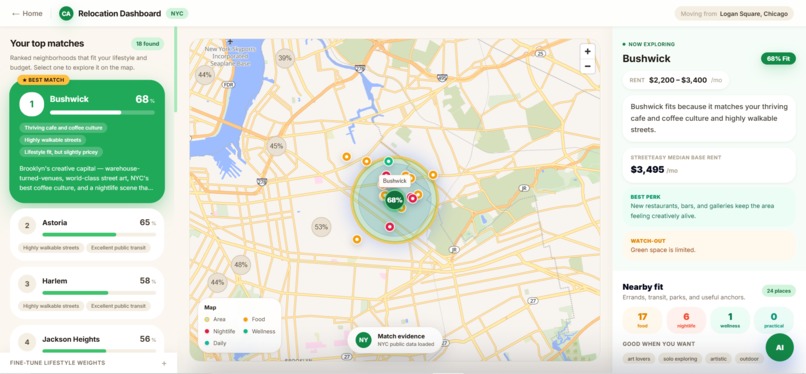
Task: Click the number 1 rank circle
Action: (31, 104)
